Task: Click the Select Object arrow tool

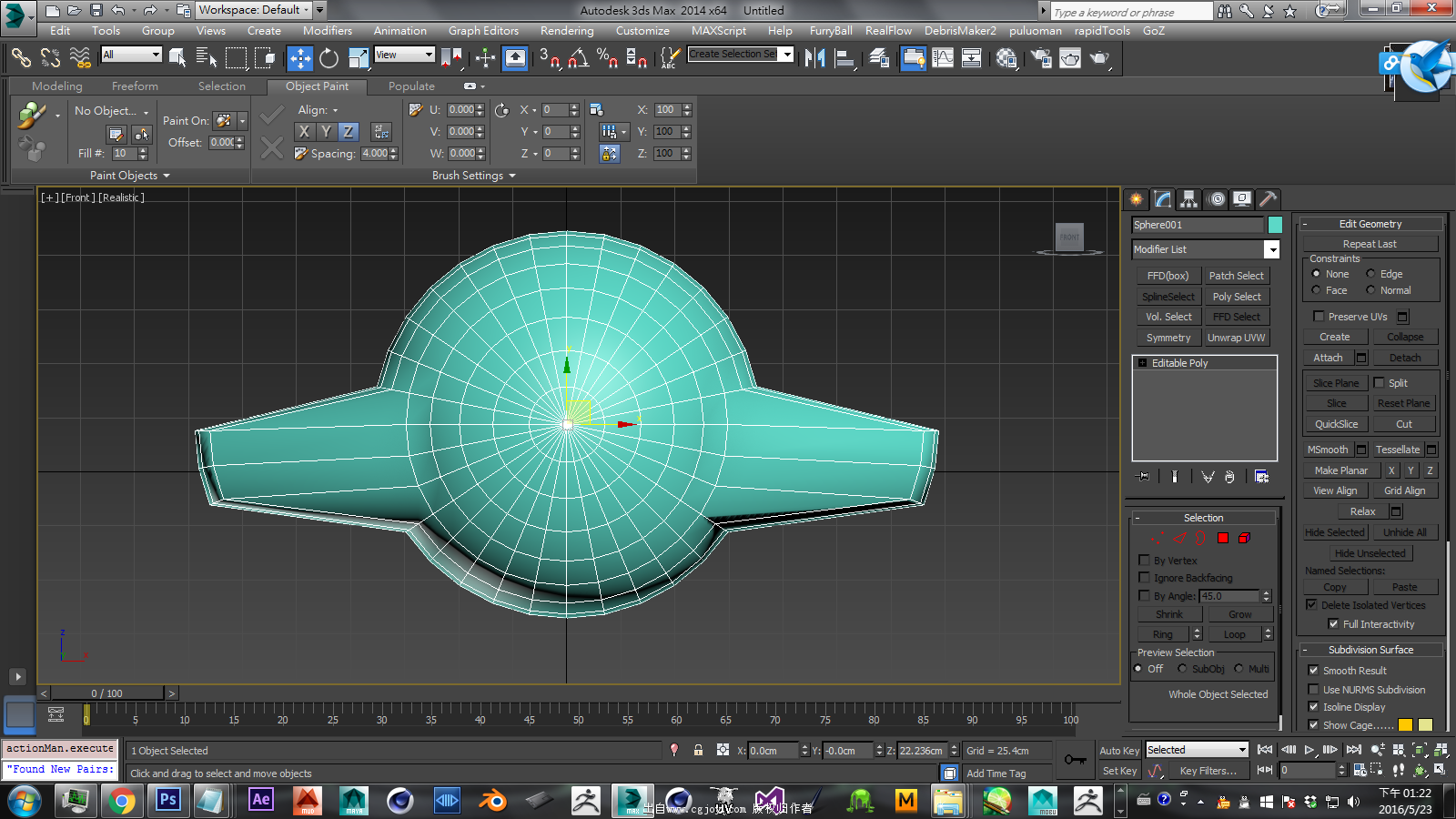Action: [x=177, y=58]
